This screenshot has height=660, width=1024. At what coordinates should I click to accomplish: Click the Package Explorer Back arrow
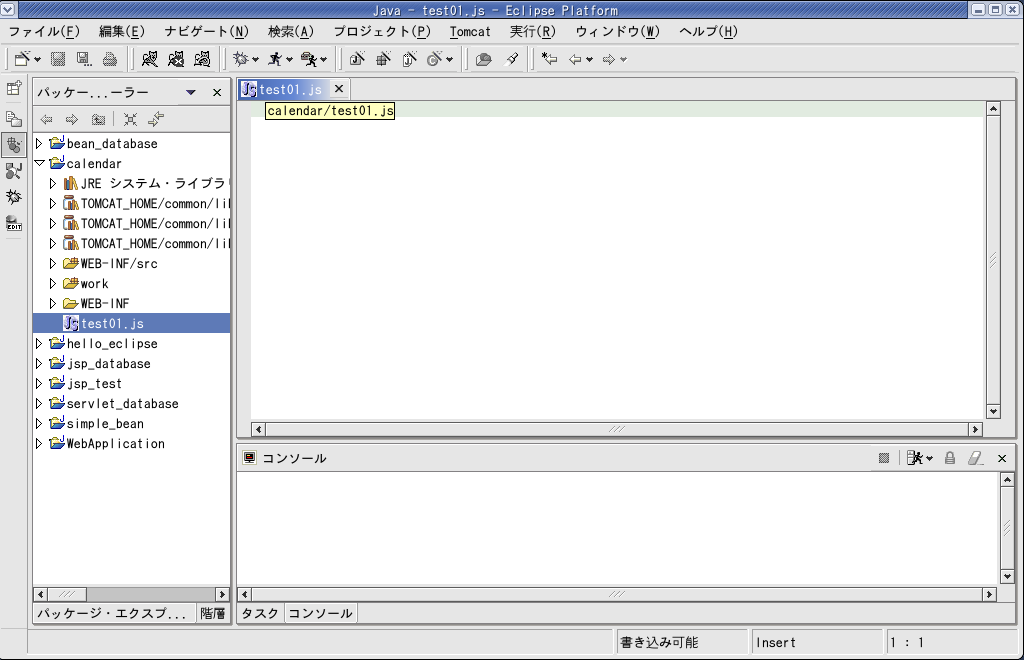point(46,119)
